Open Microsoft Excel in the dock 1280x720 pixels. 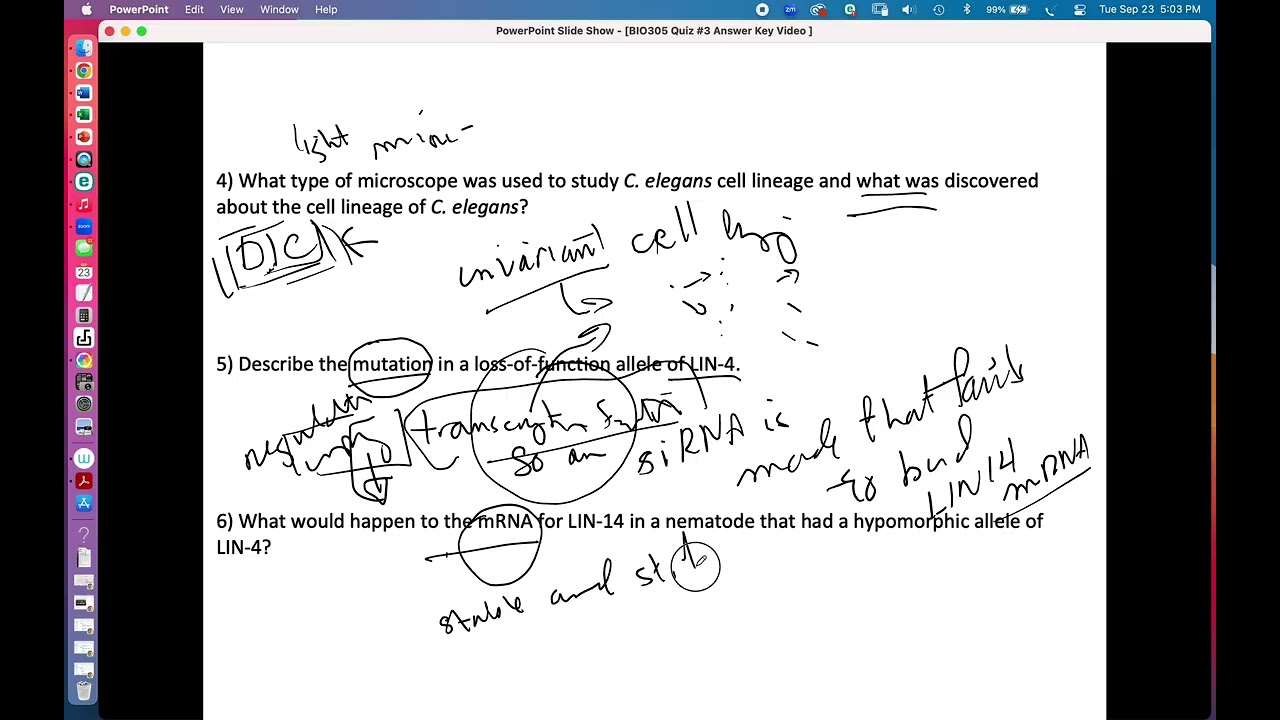coord(84,115)
